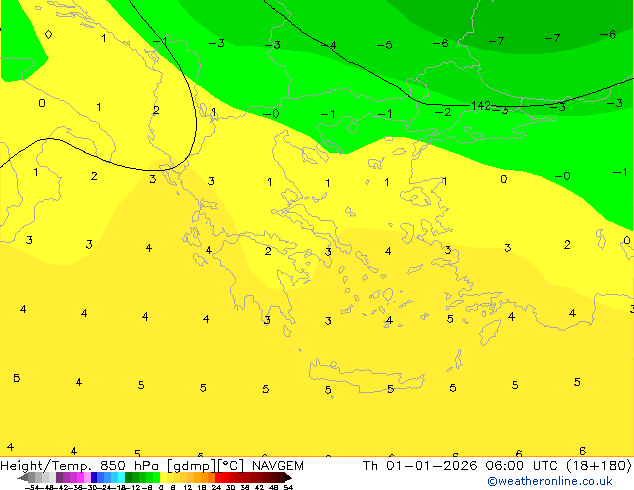The height and width of the screenshot is (490, 634).
Task: Click the dark maroon right arrow end of the scale
Action: coord(287,477)
